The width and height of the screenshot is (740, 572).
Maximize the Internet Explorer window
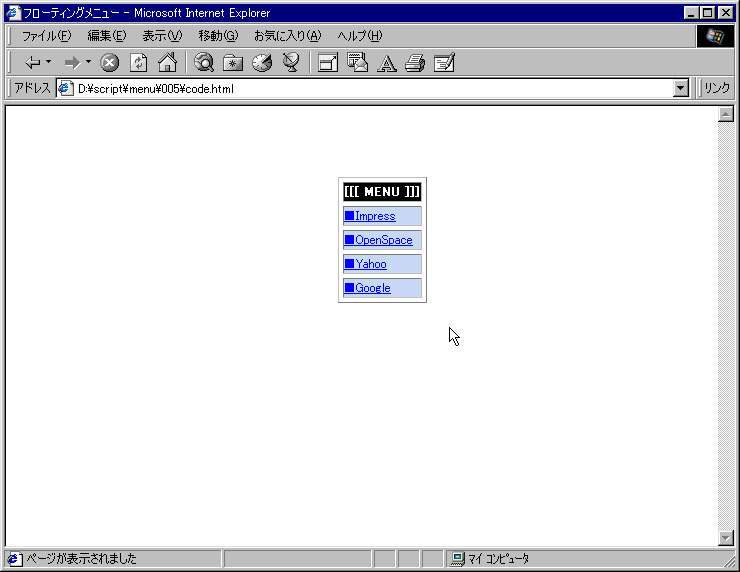(707, 13)
